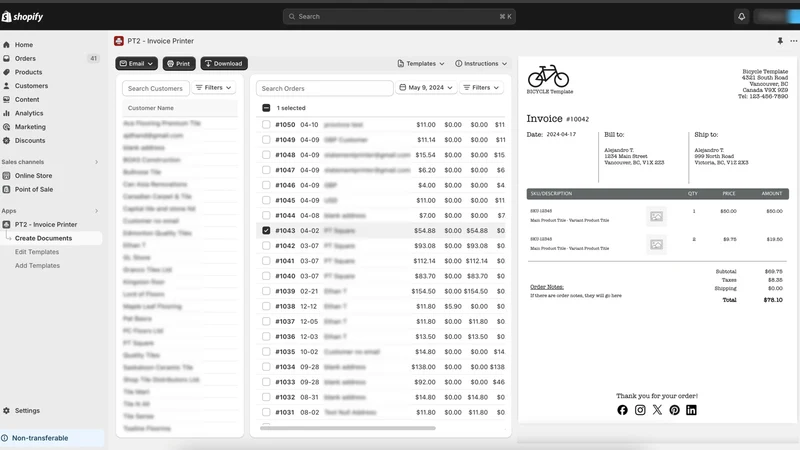Click the Marketing target icon
800x450 pixels.
[x=6, y=127]
